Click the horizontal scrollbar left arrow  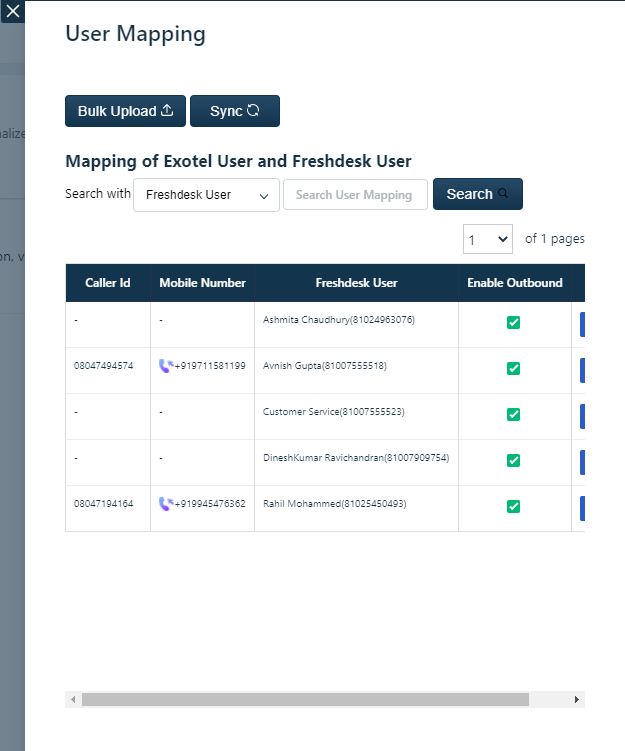(x=73, y=700)
